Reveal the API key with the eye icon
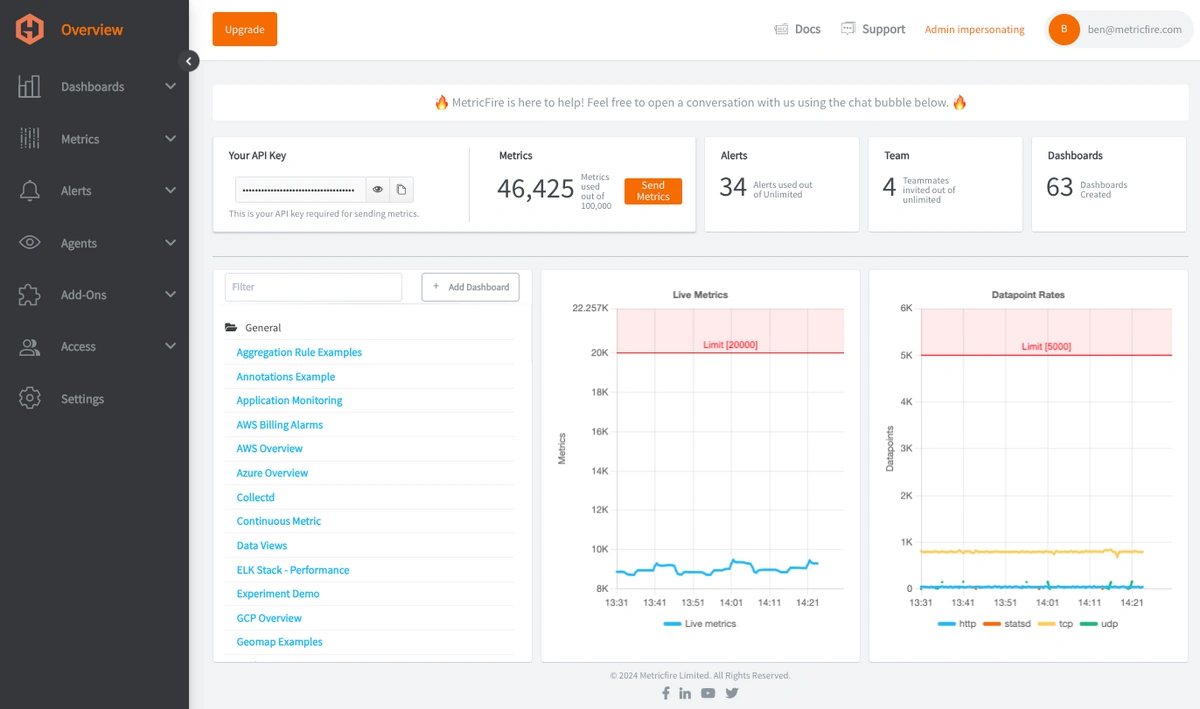 [x=378, y=189]
